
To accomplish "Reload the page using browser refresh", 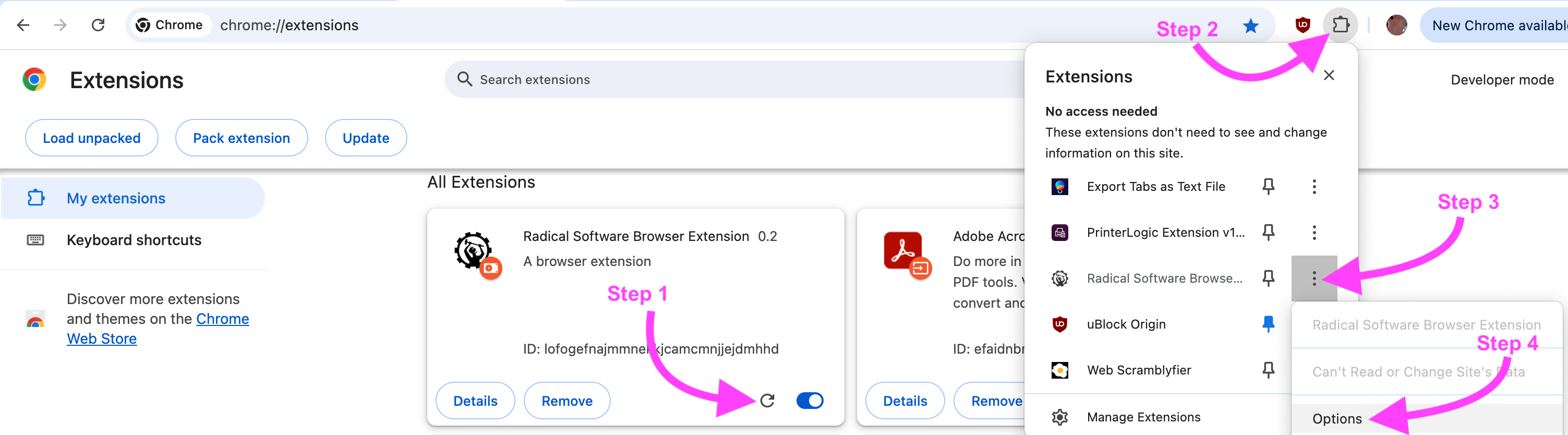I will 98,25.
